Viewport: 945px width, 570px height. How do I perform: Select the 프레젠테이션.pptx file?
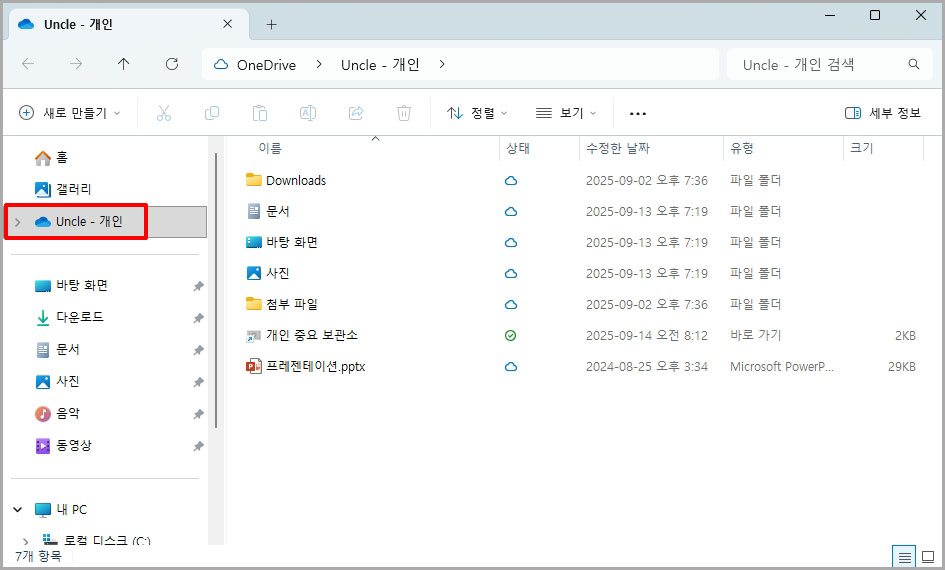tap(306, 366)
